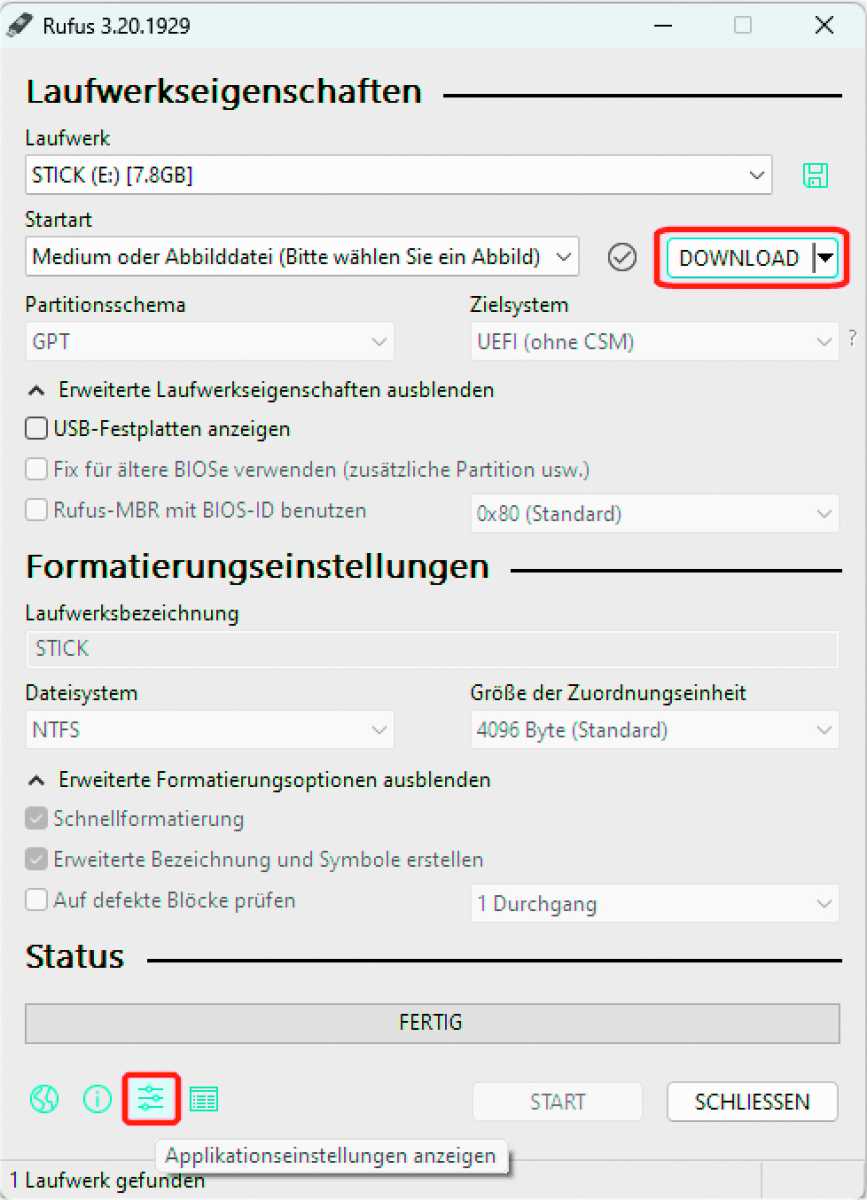This screenshot has height=1200, width=867.
Task: Collapse Erweiterte Formatierungsoptionen ausblenden
Action: click(259, 779)
